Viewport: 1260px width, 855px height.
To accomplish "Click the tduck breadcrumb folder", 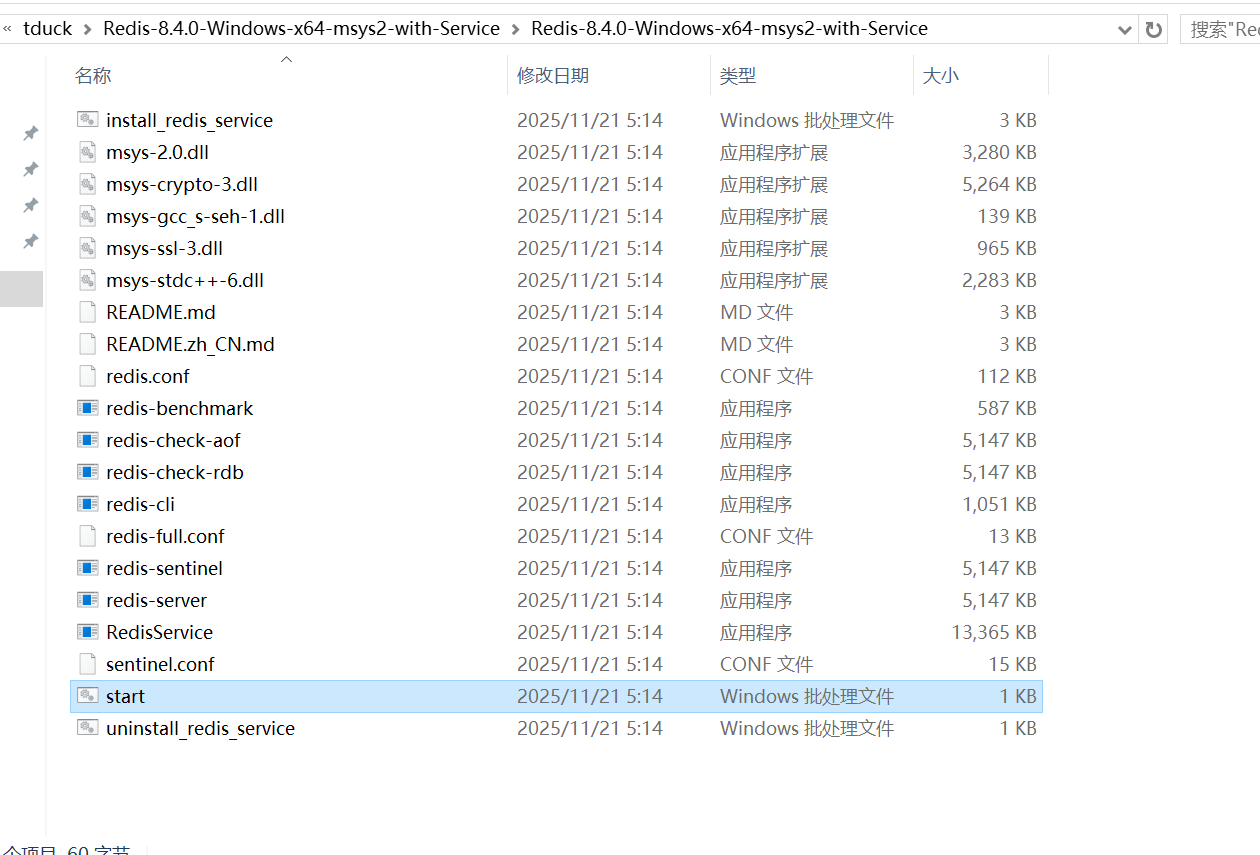I will click(48, 29).
